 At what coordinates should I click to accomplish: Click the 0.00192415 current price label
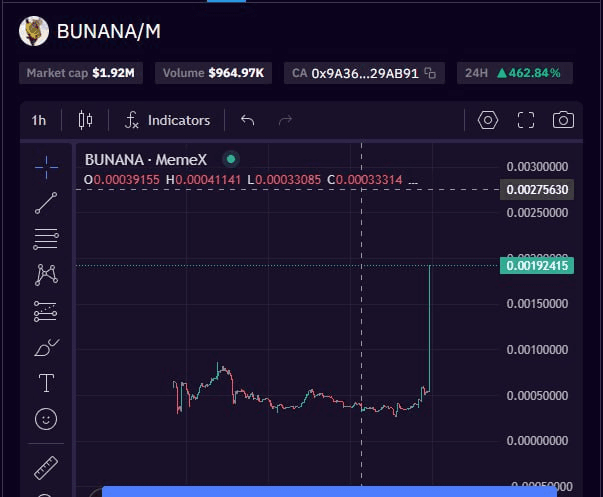[537, 266]
